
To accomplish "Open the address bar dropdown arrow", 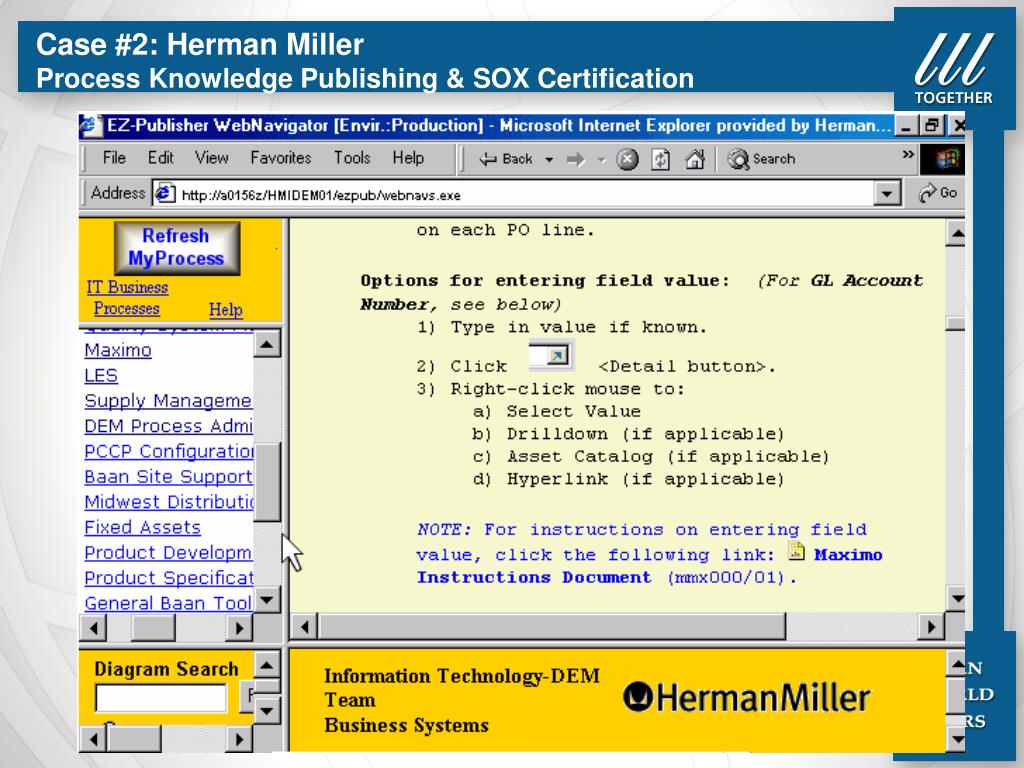I will (x=886, y=194).
